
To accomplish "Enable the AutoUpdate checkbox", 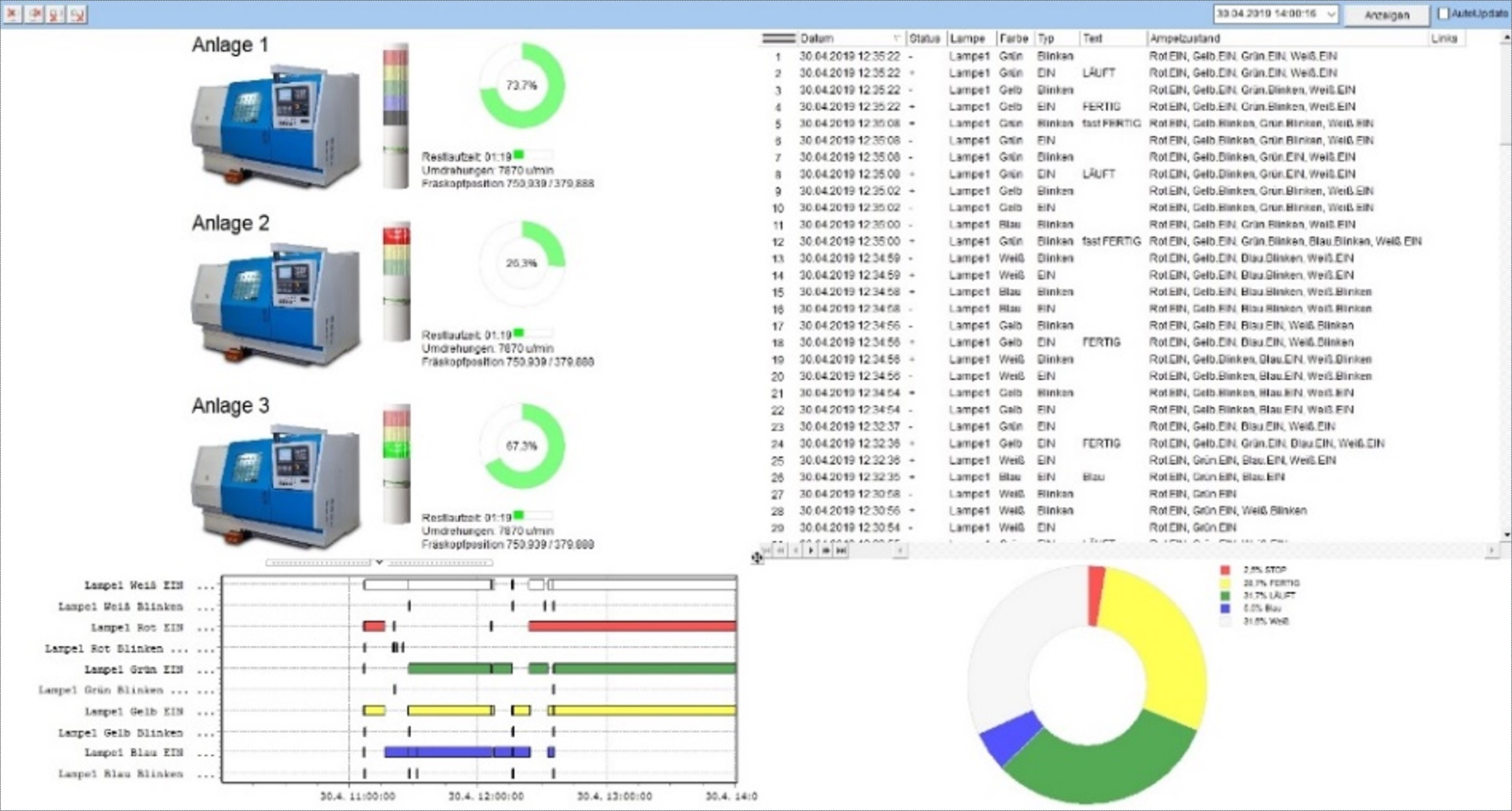I will (x=1443, y=13).
